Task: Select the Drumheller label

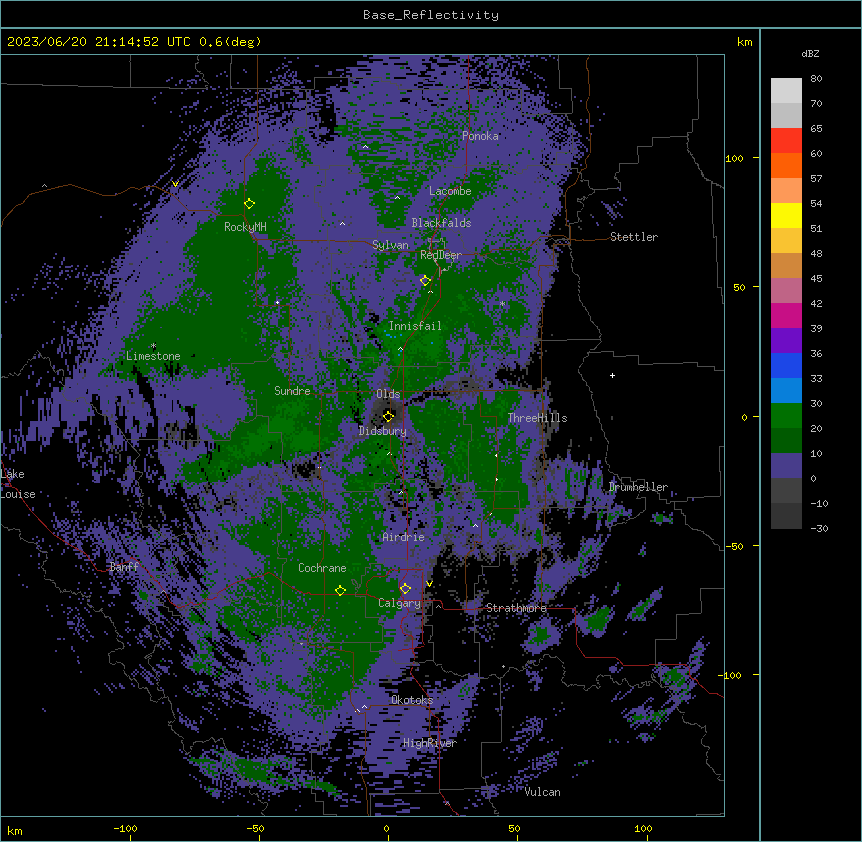Action: point(638,487)
